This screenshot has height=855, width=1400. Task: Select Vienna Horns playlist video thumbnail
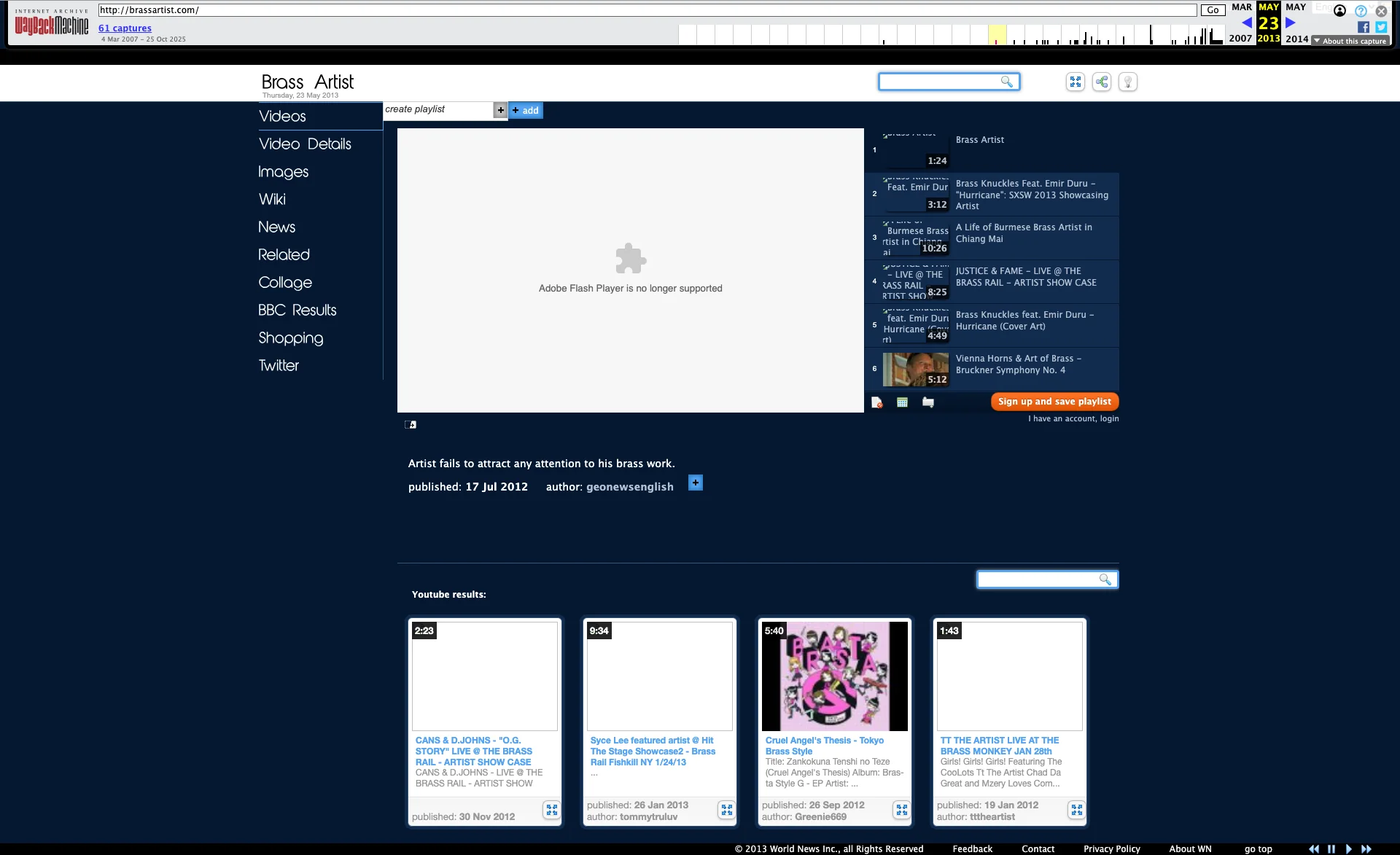(x=915, y=369)
